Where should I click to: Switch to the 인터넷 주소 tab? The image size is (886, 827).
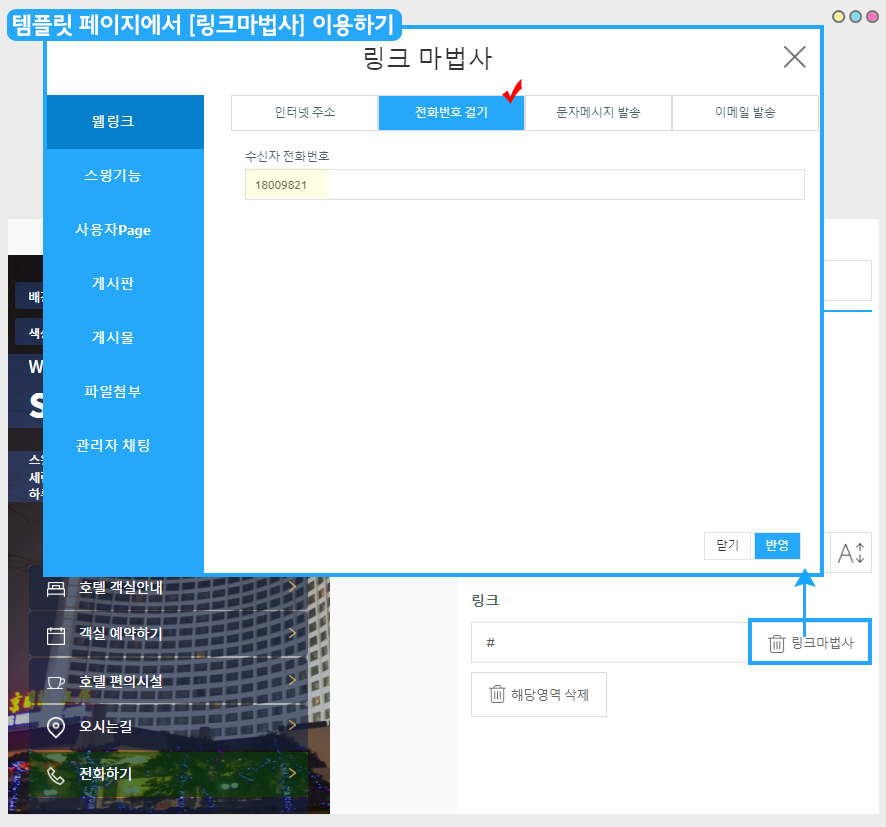tap(304, 113)
